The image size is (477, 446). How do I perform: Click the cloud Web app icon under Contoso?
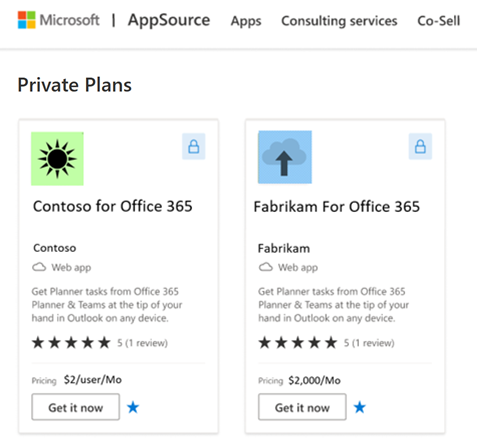coord(39,267)
